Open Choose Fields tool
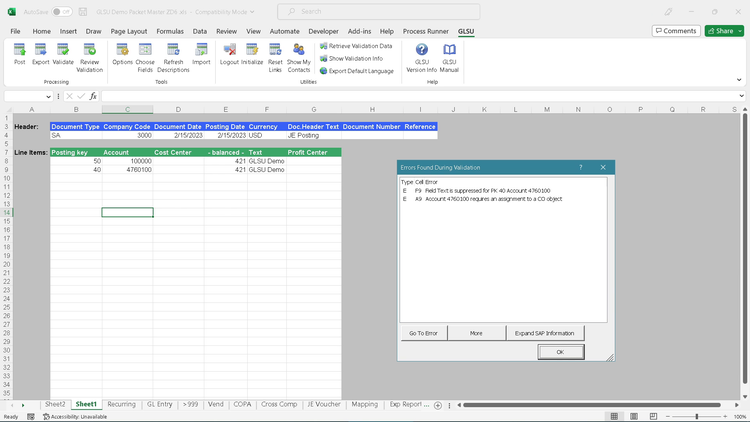 click(145, 57)
